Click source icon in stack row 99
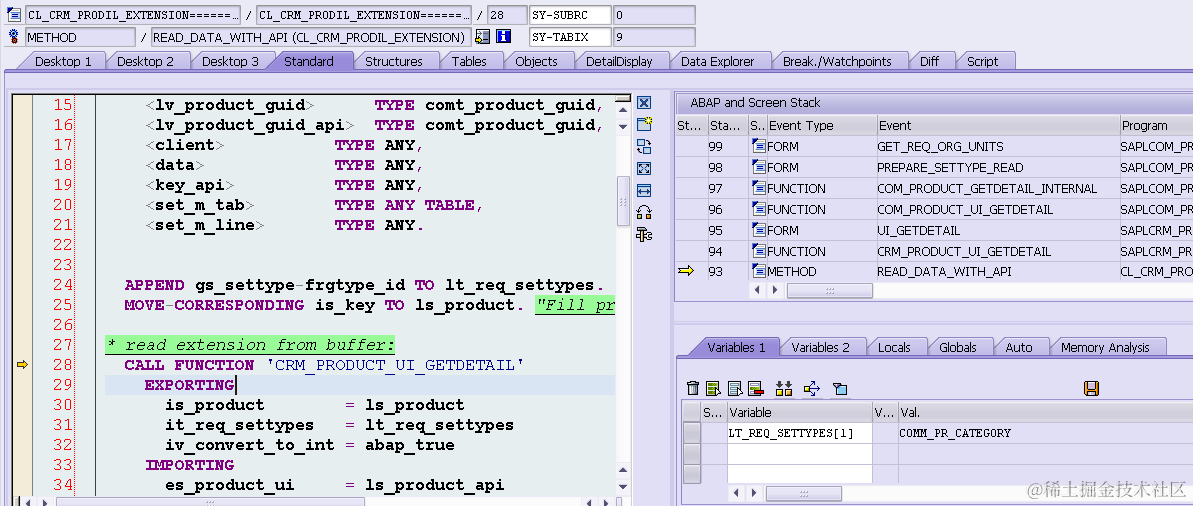 pyautogui.click(x=758, y=146)
